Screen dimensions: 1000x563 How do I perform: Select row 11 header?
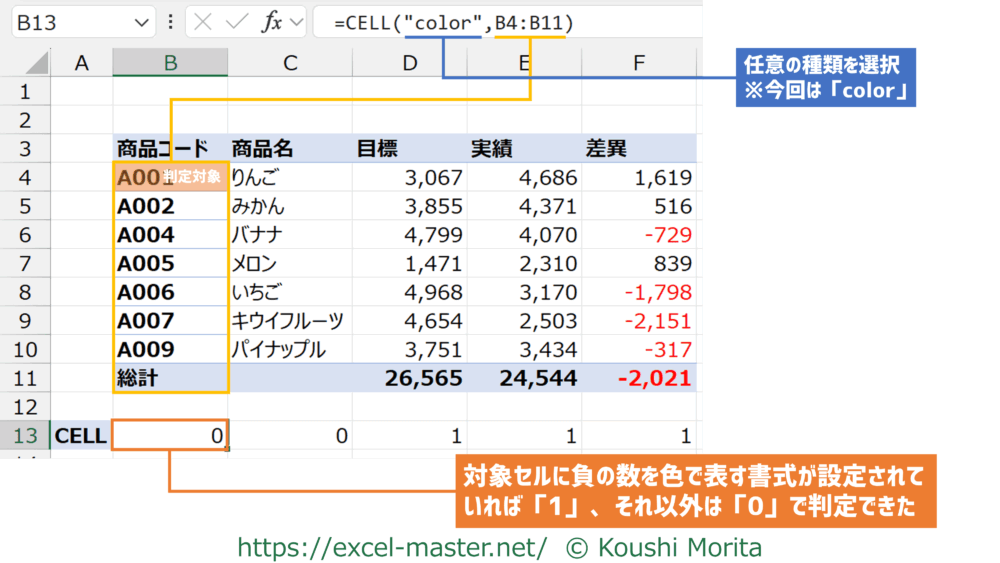[25, 378]
